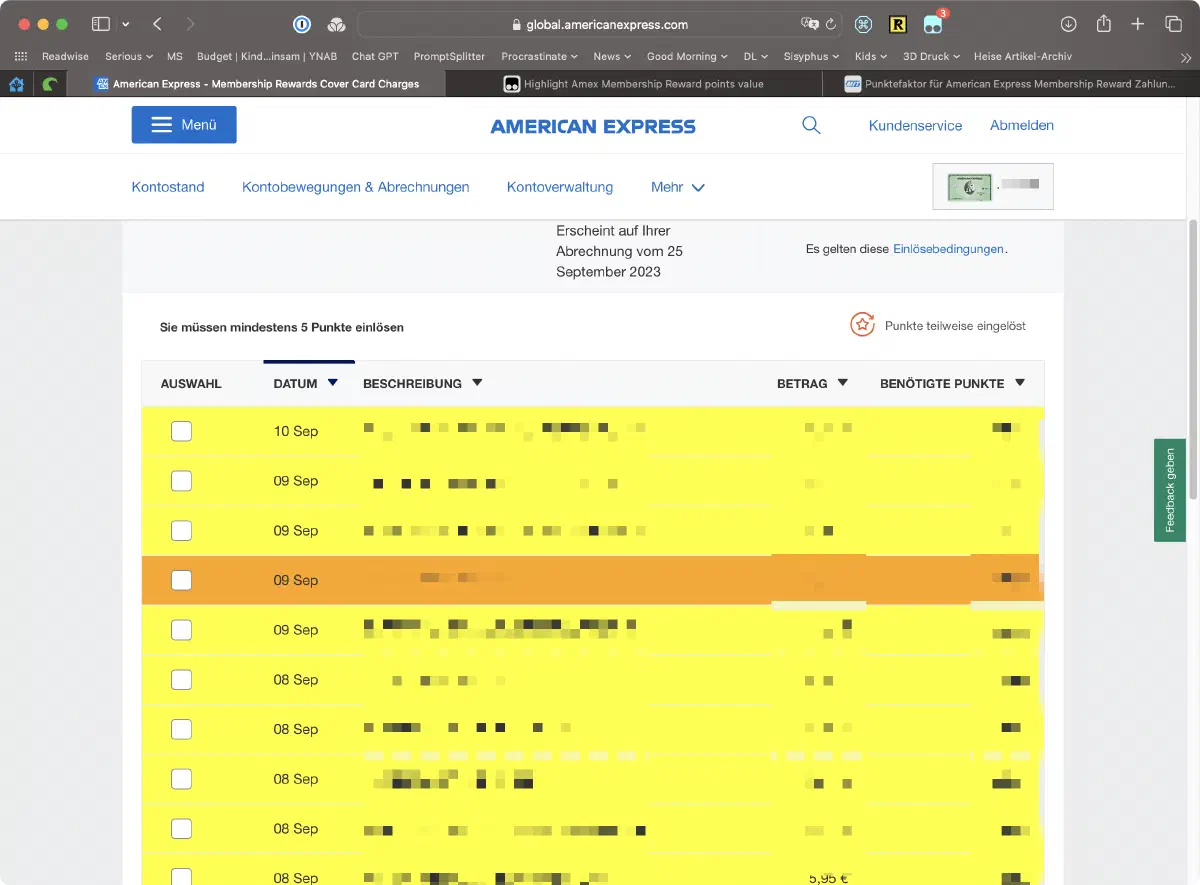1200x885 pixels.
Task: Reload the page using refresh icon
Action: 830,24
